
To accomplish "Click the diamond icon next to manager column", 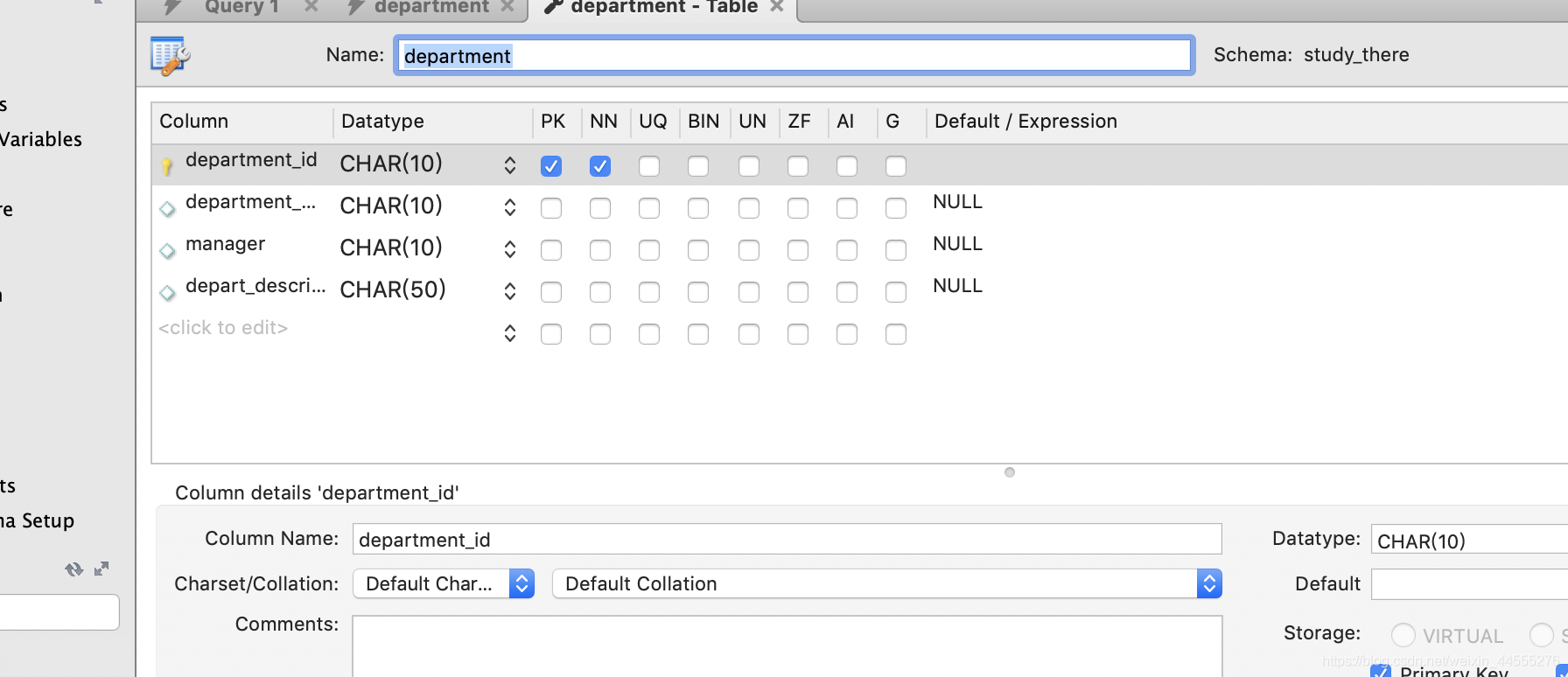I will coord(167,251).
